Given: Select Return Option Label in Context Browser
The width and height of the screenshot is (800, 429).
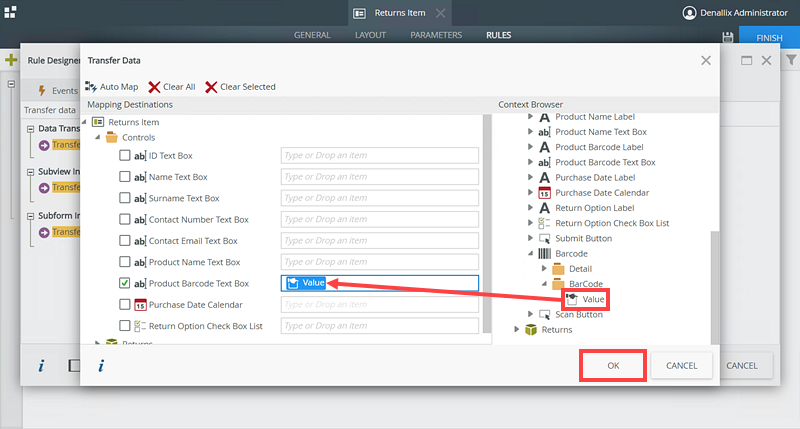Looking at the screenshot, I should 595,208.
